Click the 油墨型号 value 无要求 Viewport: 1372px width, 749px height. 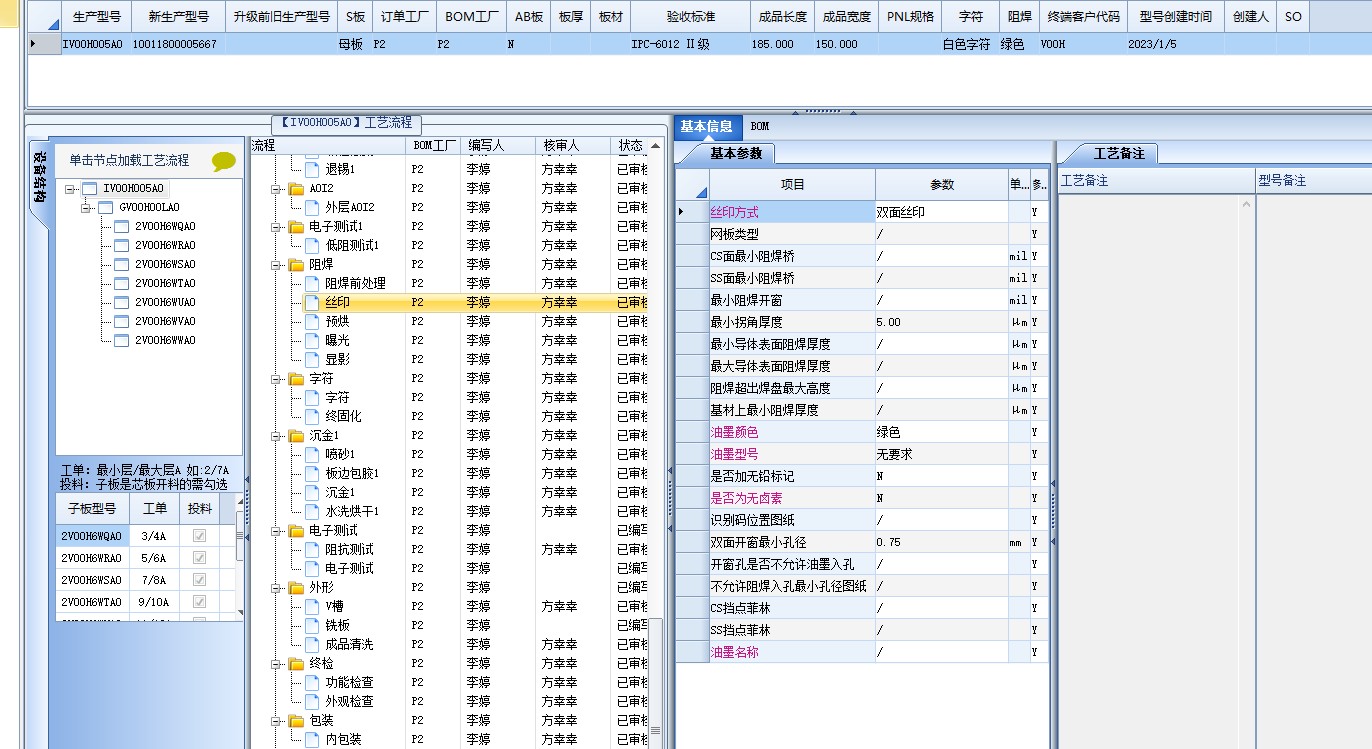[x=941, y=454]
